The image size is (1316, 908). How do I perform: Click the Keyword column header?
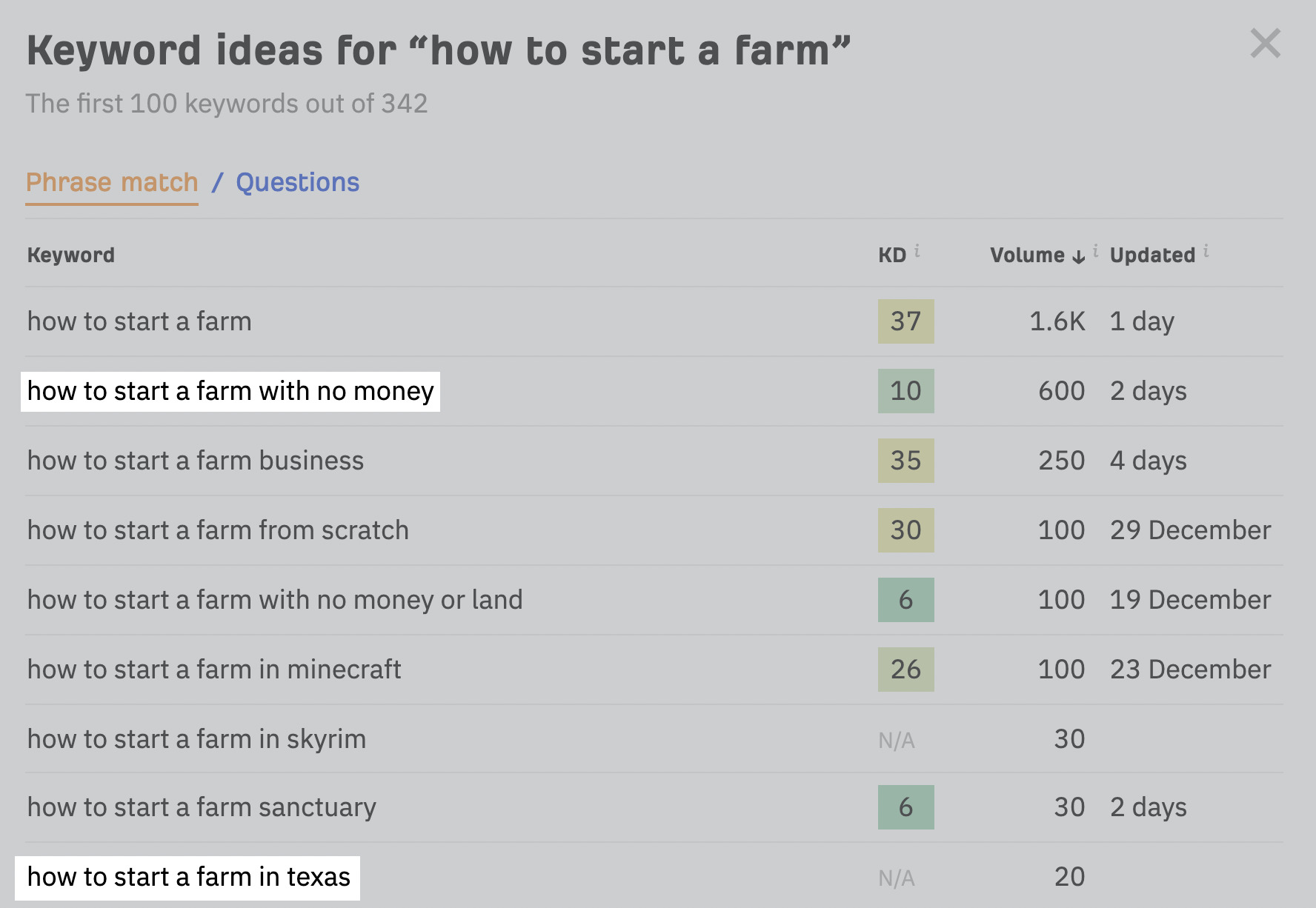click(70, 254)
